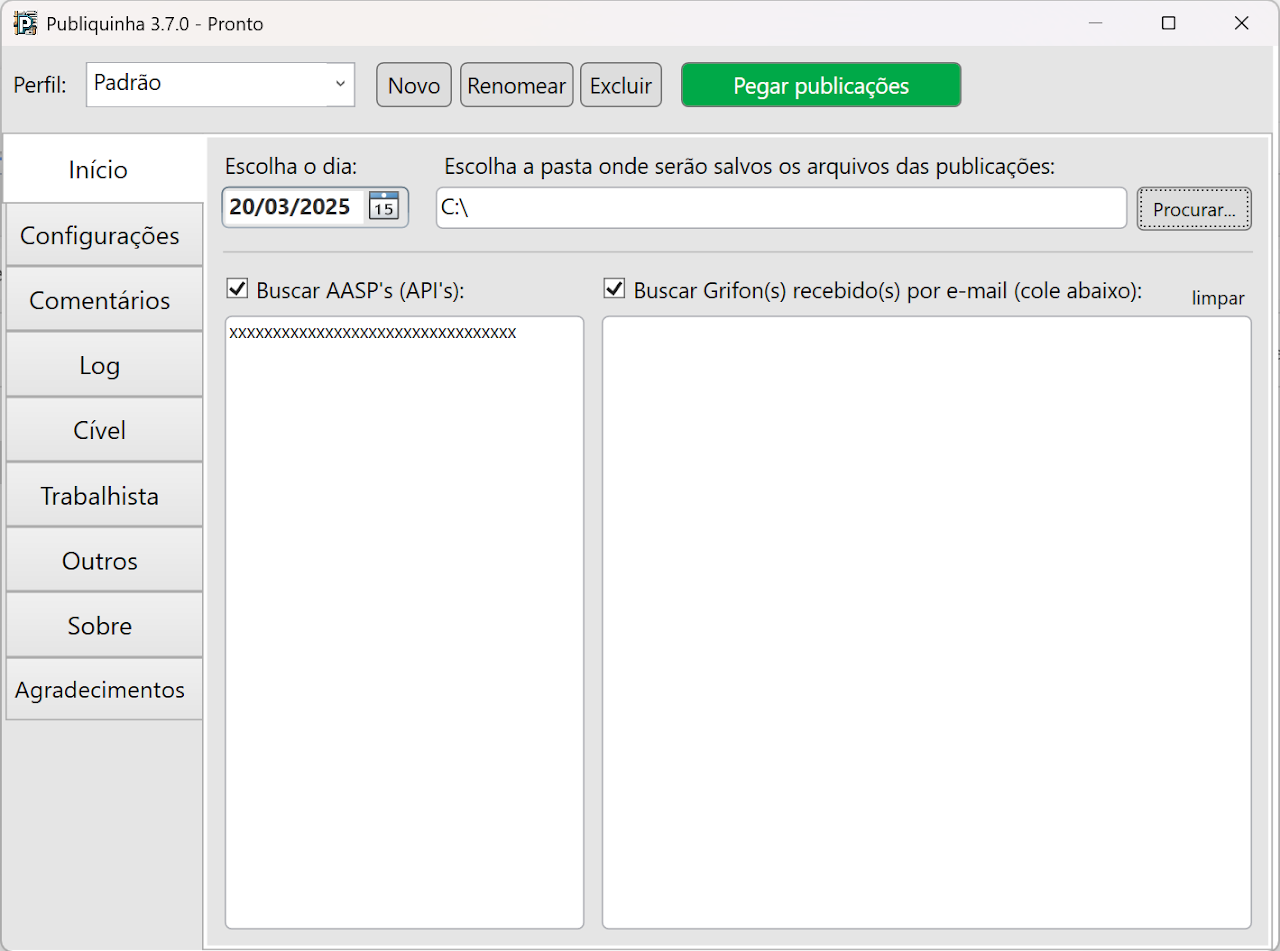Screen dimensions: 1280x951
Task: Create a new profile with Novo
Action: tap(413, 84)
